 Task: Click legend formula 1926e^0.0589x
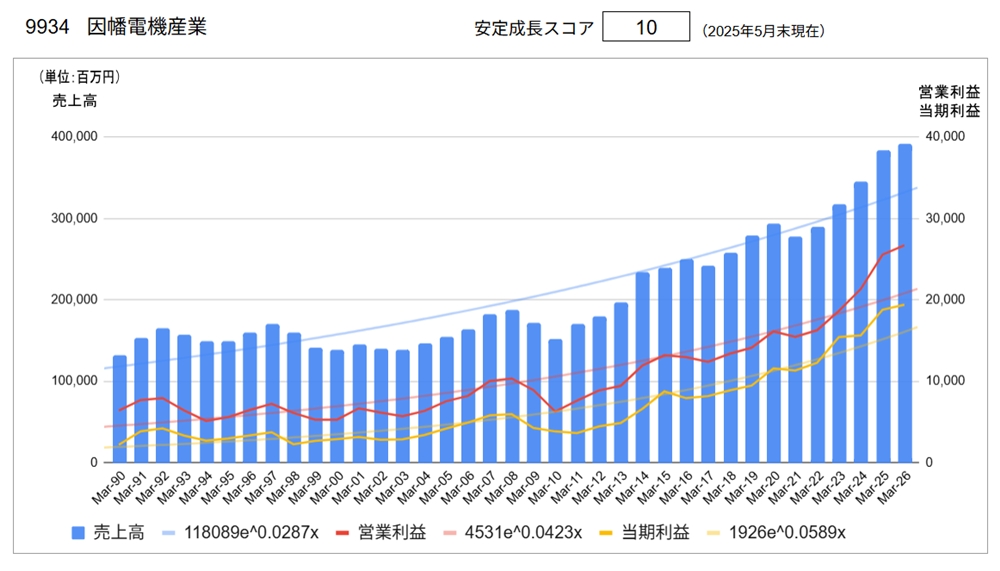(787, 533)
